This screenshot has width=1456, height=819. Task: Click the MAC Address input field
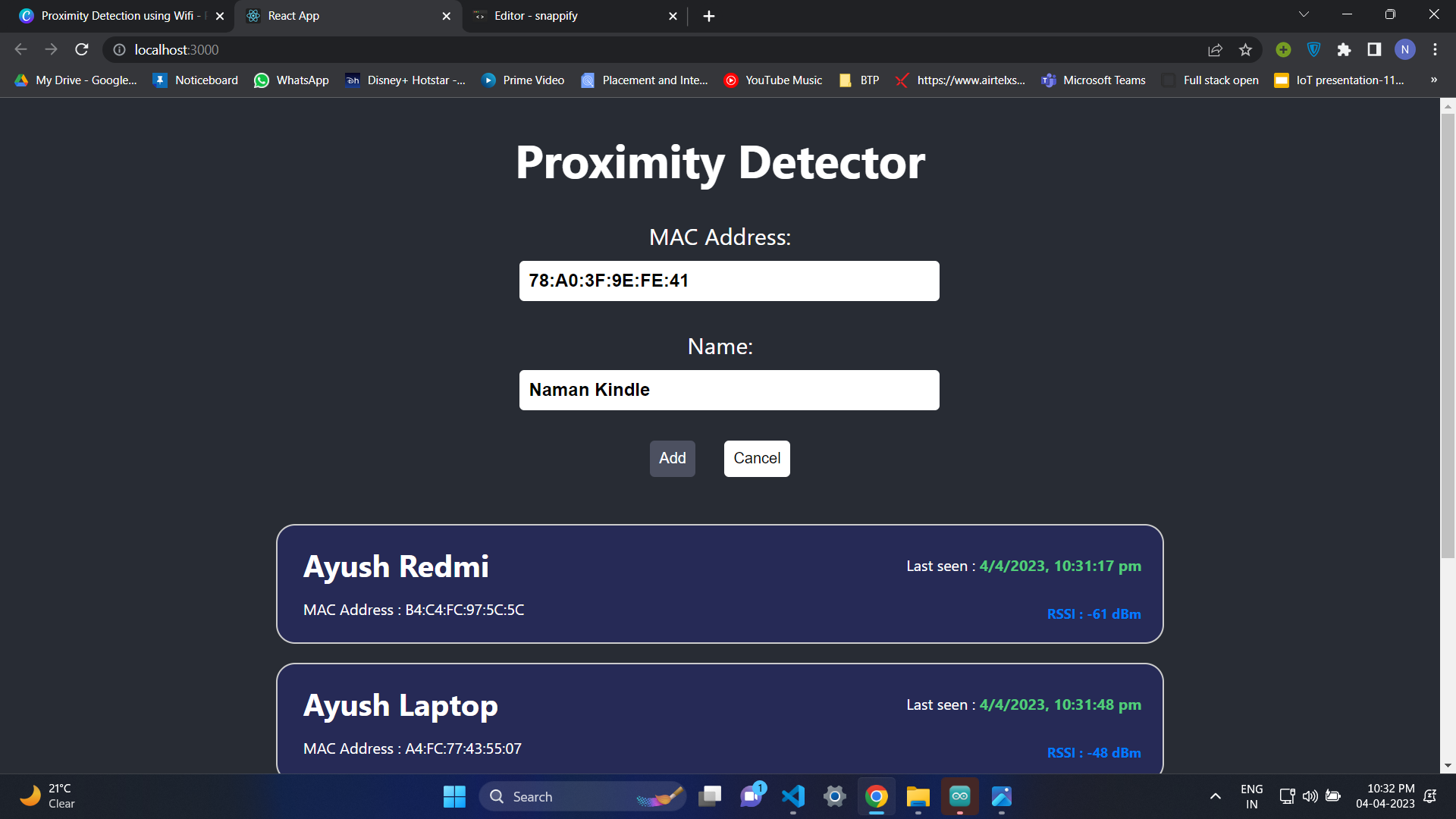coord(728,281)
